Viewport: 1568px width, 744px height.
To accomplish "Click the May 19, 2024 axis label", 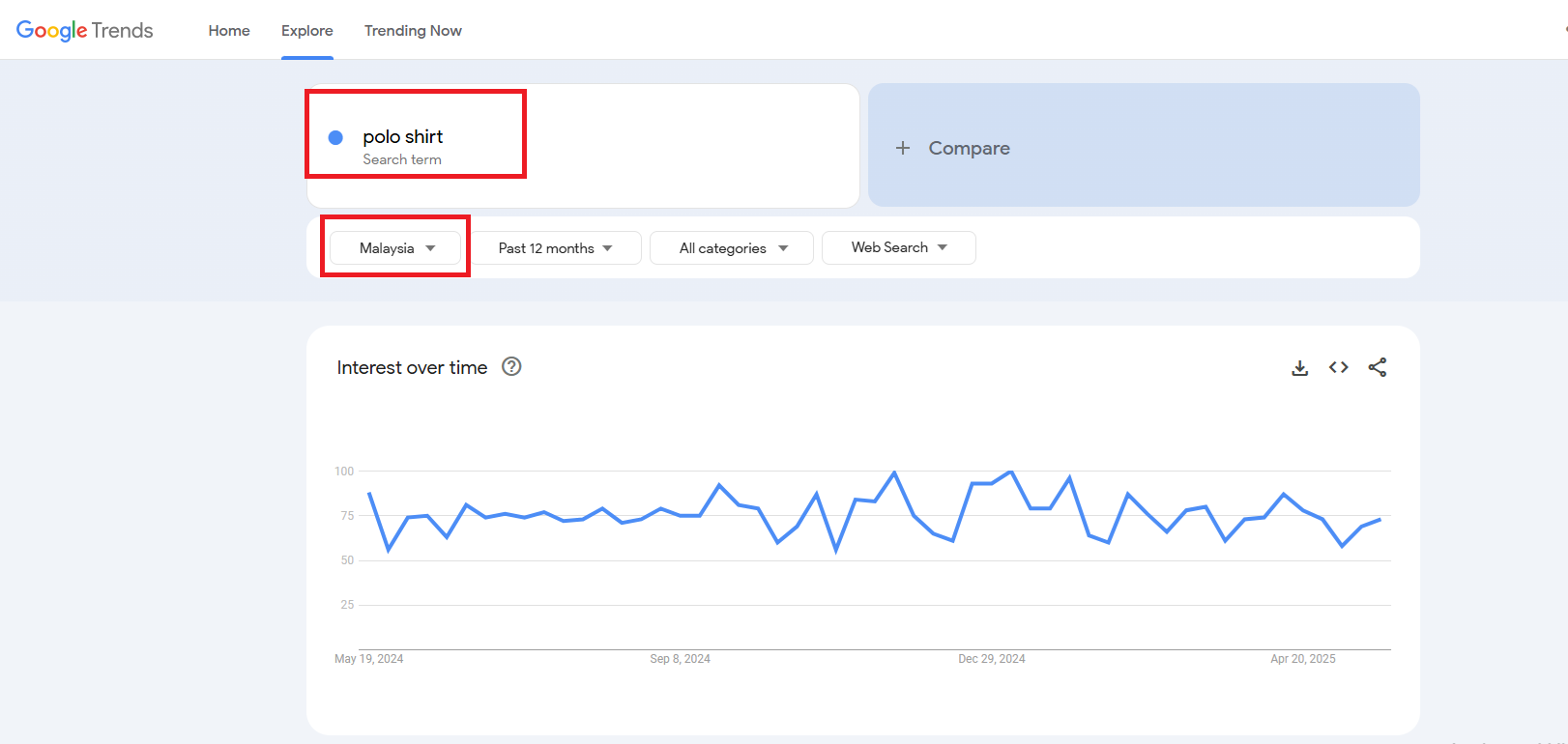I will [368, 659].
